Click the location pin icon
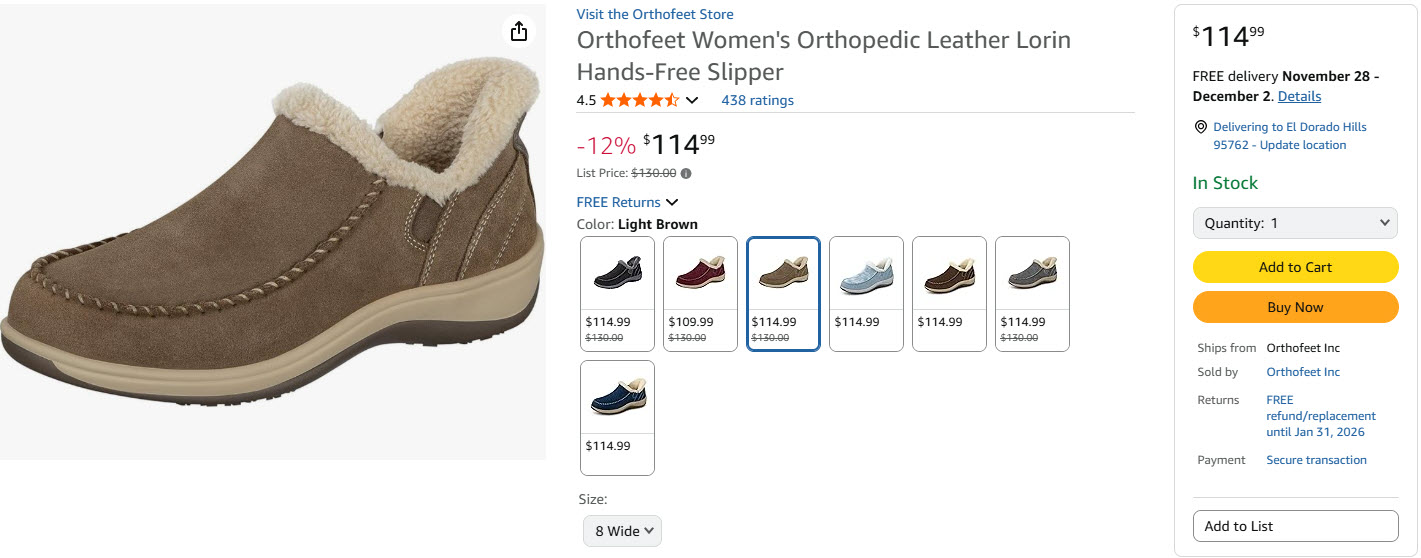Viewport: 1421px width, 558px height. pos(1200,127)
